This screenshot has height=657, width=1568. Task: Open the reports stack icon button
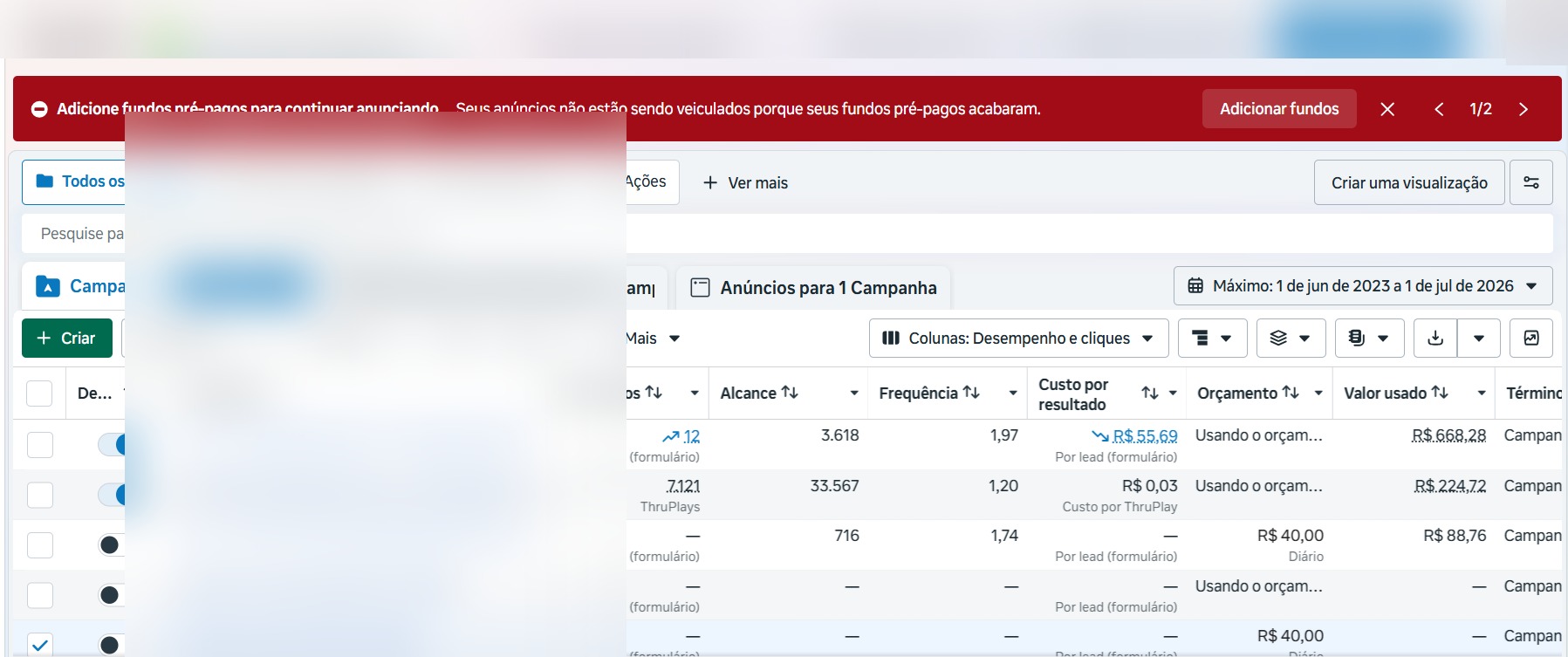pyautogui.click(x=1370, y=338)
